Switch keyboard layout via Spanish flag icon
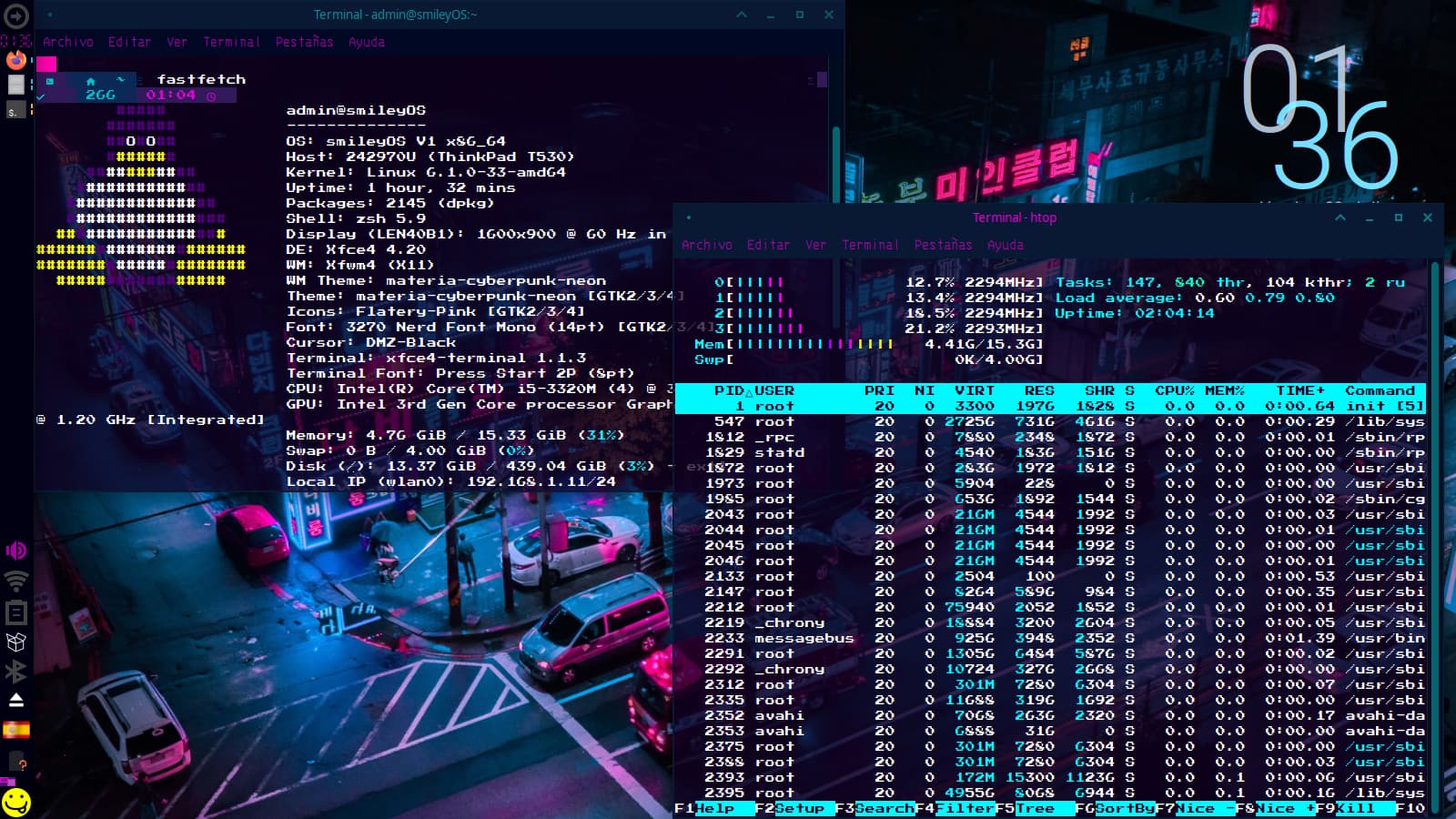 pyautogui.click(x=16, y=730)
